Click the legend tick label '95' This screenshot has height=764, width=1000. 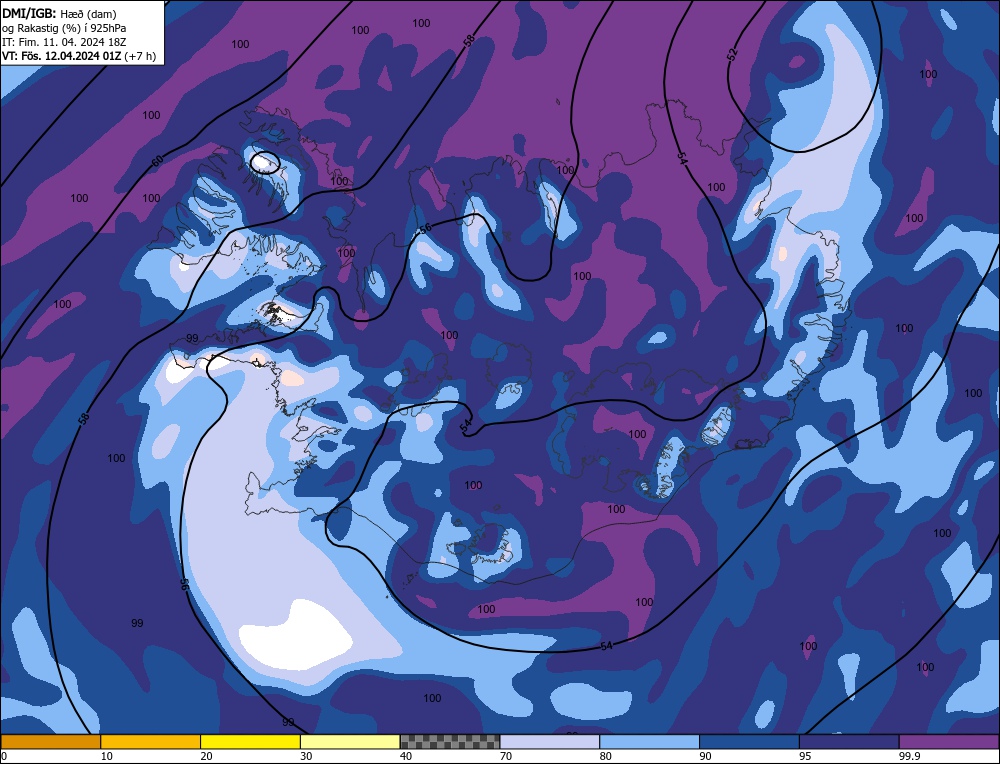tap(805, 756)
